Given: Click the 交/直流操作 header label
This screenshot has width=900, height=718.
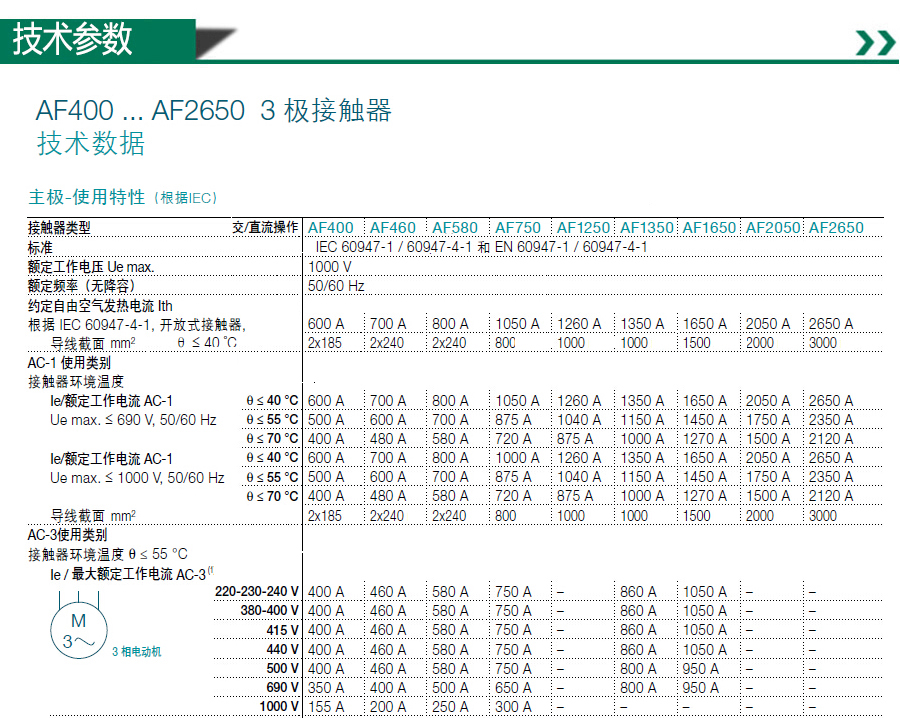Looking at the screenshot, I should 265,228.
